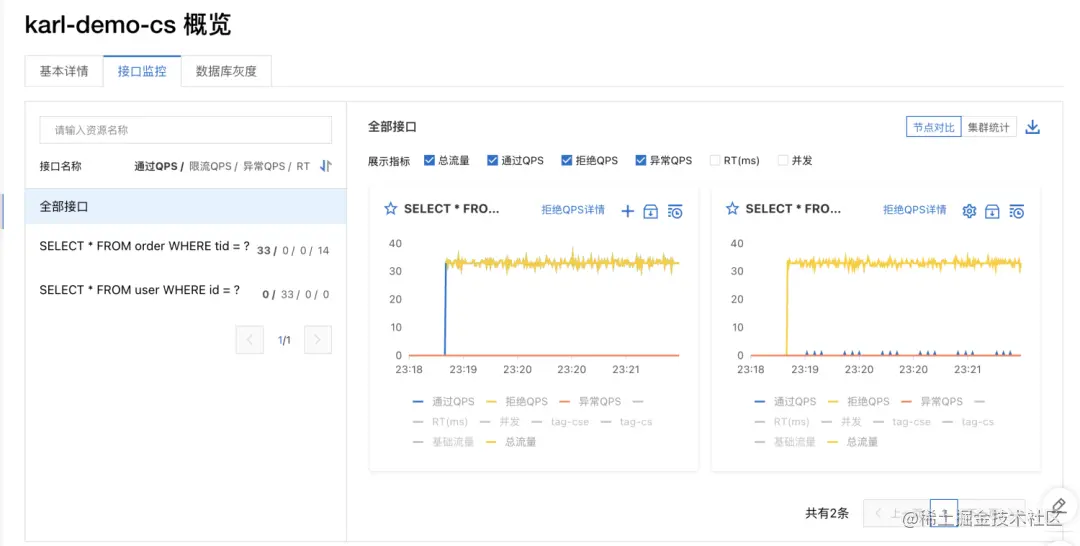
Task: Open 拒绝QPS详情 on second chart
Action: tap(915, 210)
